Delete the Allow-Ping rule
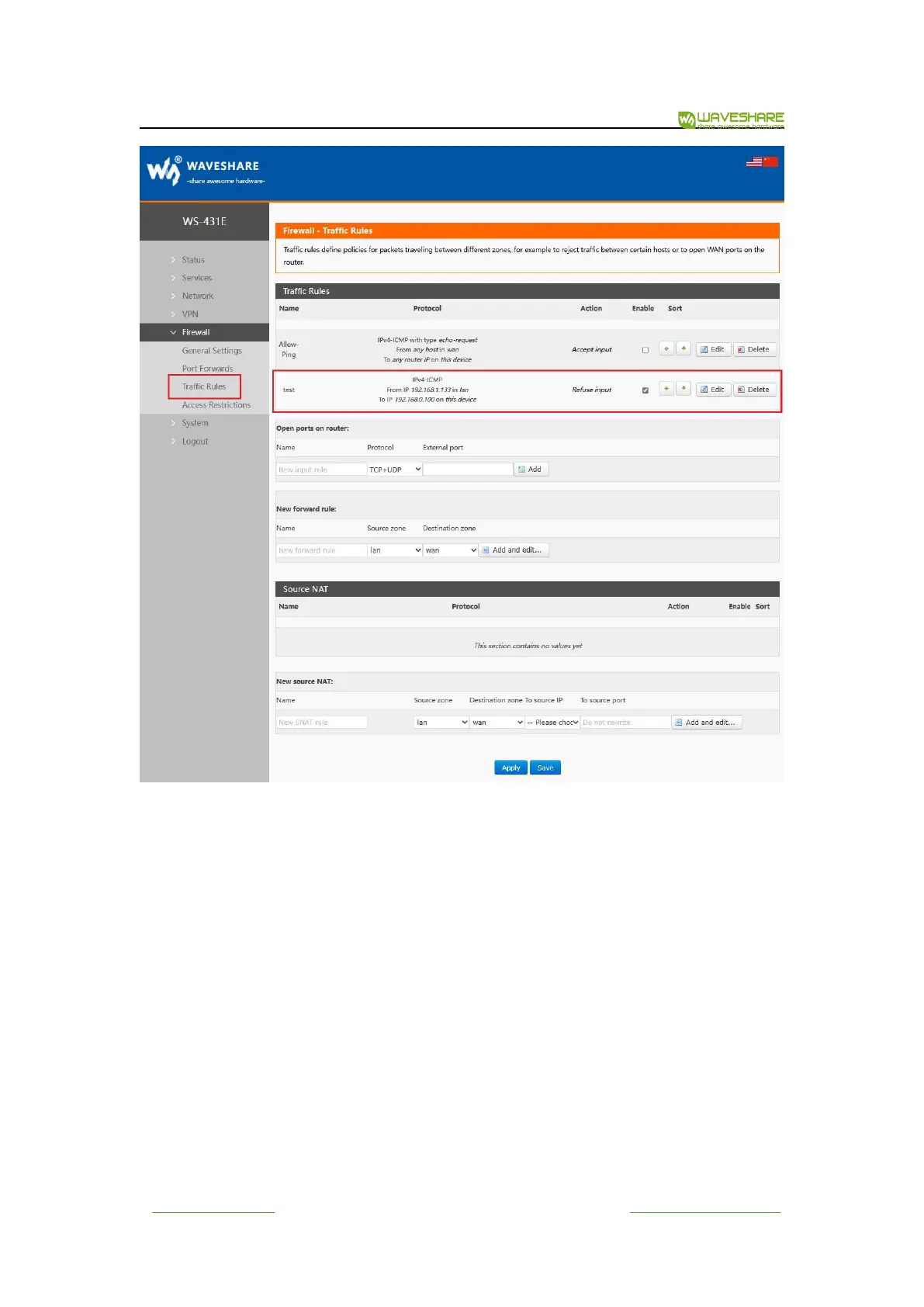This screenshot has width=924, height=1307. coord(755,349)
